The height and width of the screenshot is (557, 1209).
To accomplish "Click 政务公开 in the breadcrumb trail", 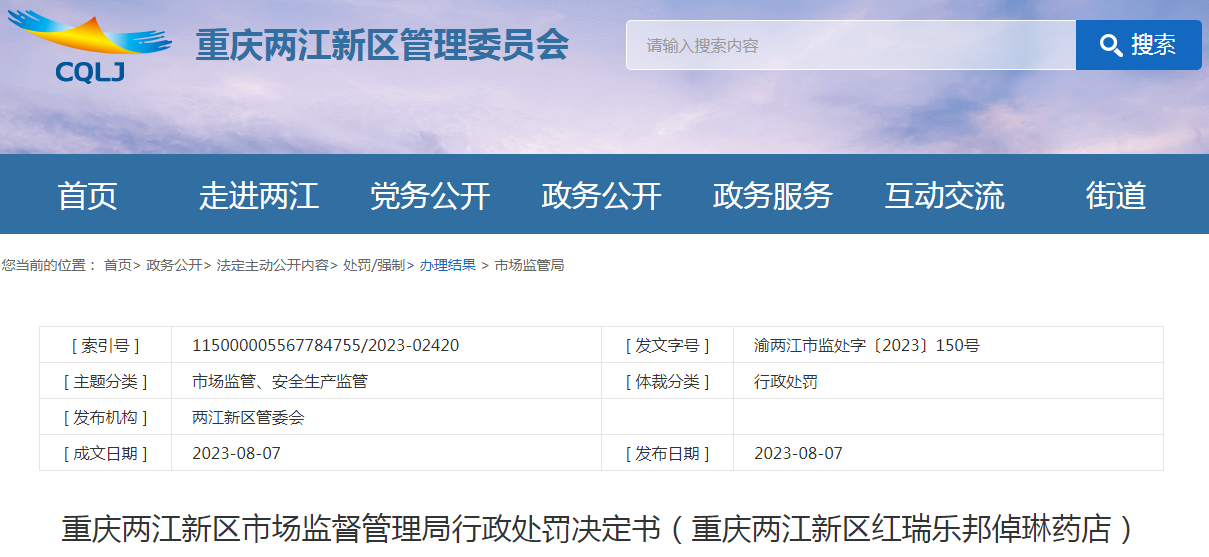I will click(174, 265).
